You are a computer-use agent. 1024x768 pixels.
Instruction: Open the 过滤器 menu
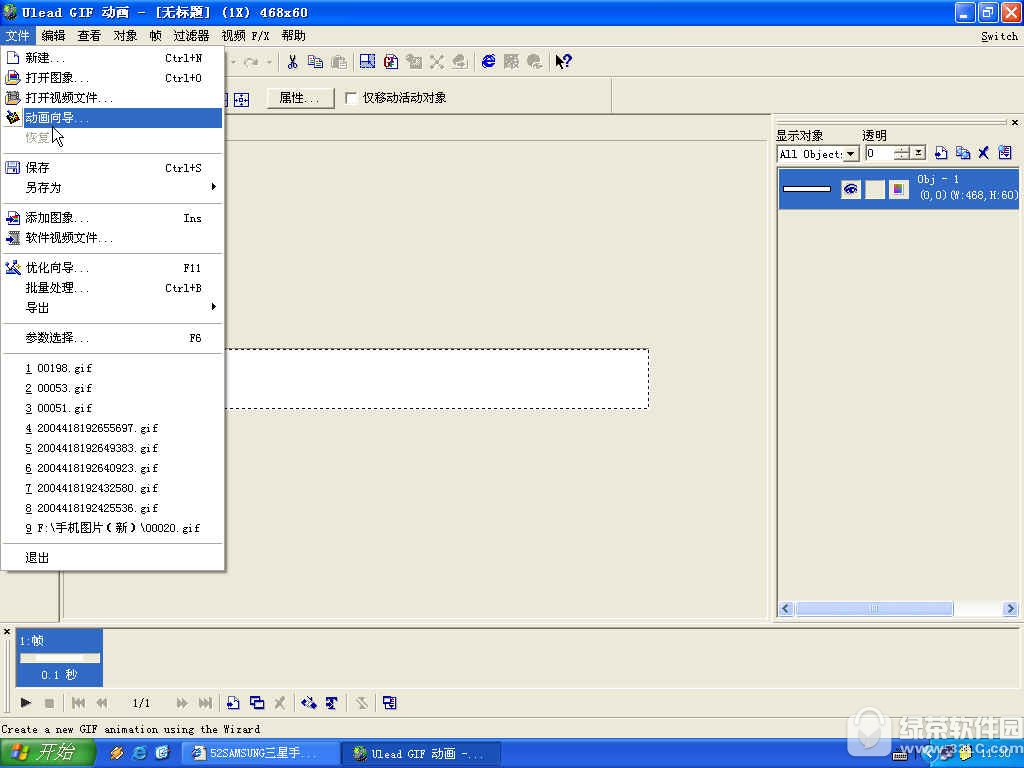(x=191, y=36)
